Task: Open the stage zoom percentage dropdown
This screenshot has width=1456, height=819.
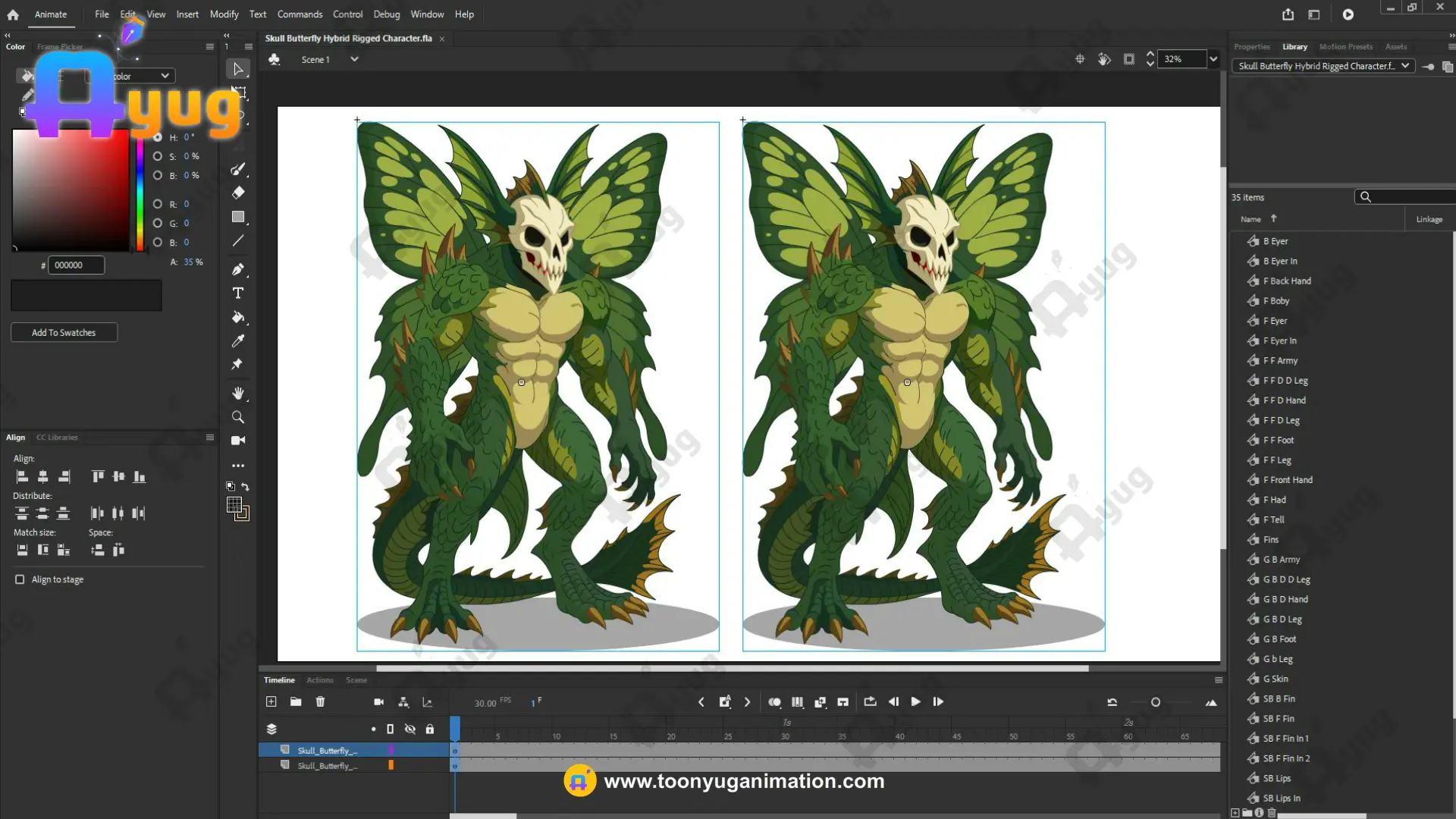Action: (1213, 59)
